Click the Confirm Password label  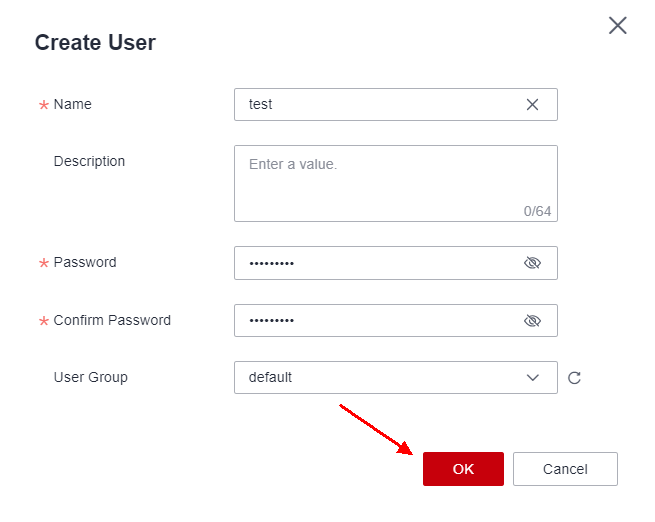[x=112, y=320]
